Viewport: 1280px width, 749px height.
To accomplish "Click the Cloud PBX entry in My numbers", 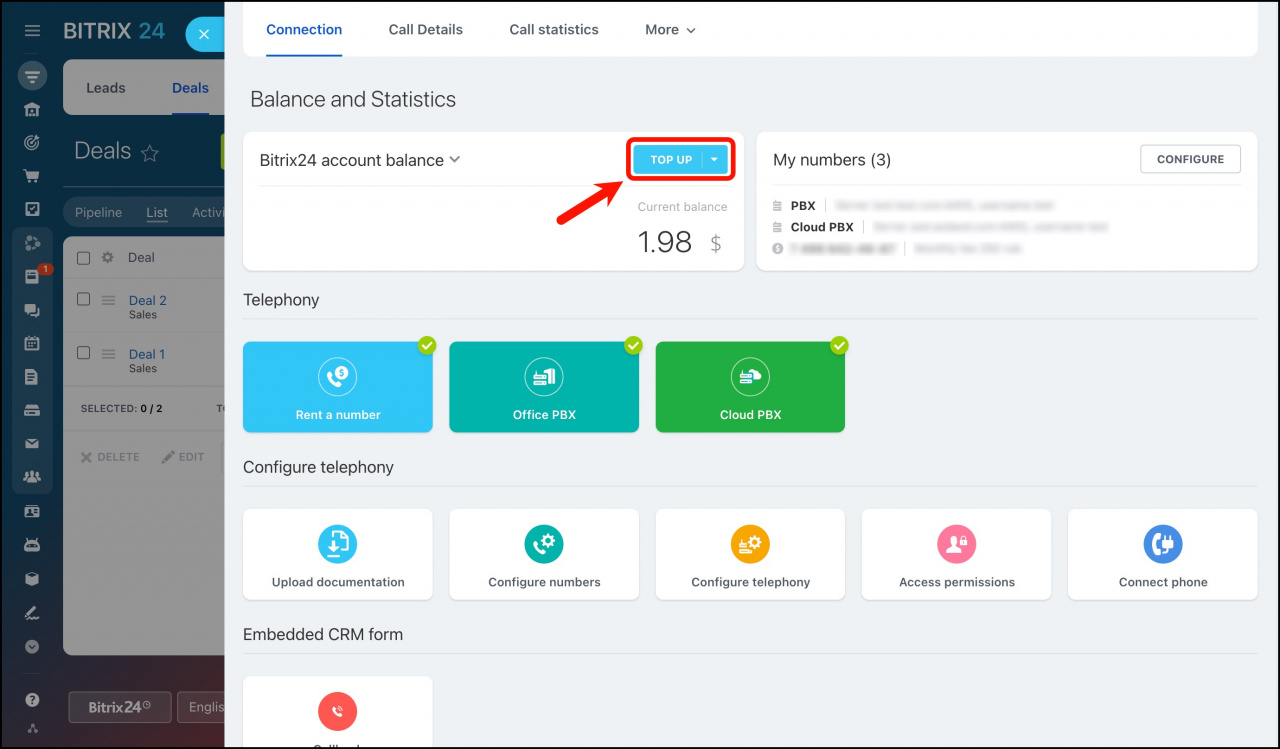I will (822, 227).
